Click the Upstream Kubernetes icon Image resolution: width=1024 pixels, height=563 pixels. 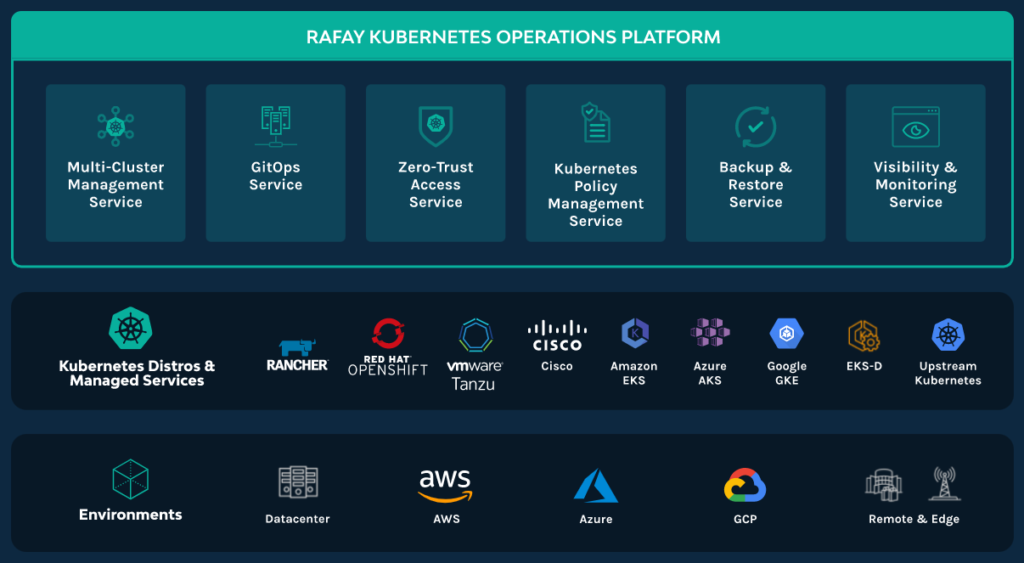pyautogui.click(x=948, y=334)
